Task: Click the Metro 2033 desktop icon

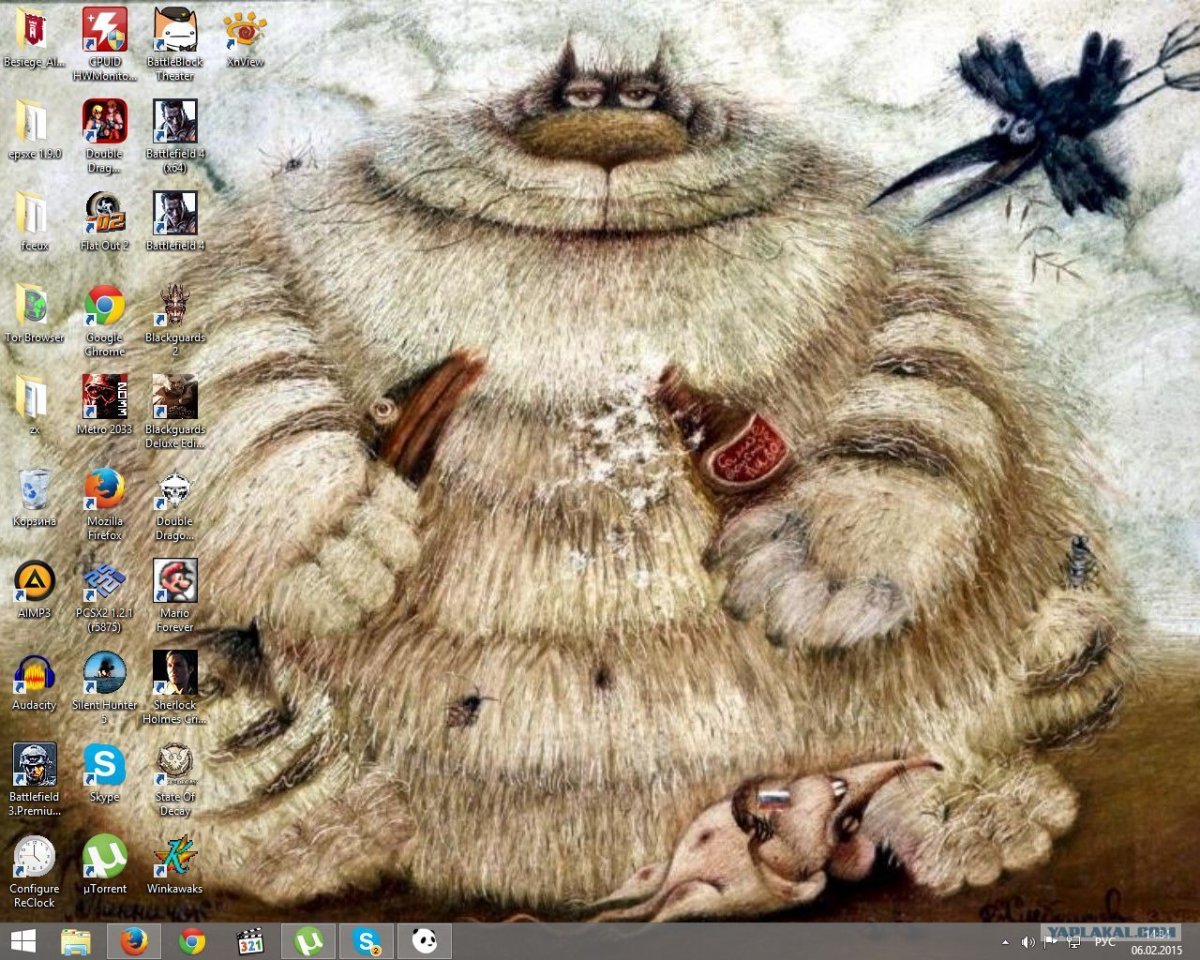Action: 104,397
